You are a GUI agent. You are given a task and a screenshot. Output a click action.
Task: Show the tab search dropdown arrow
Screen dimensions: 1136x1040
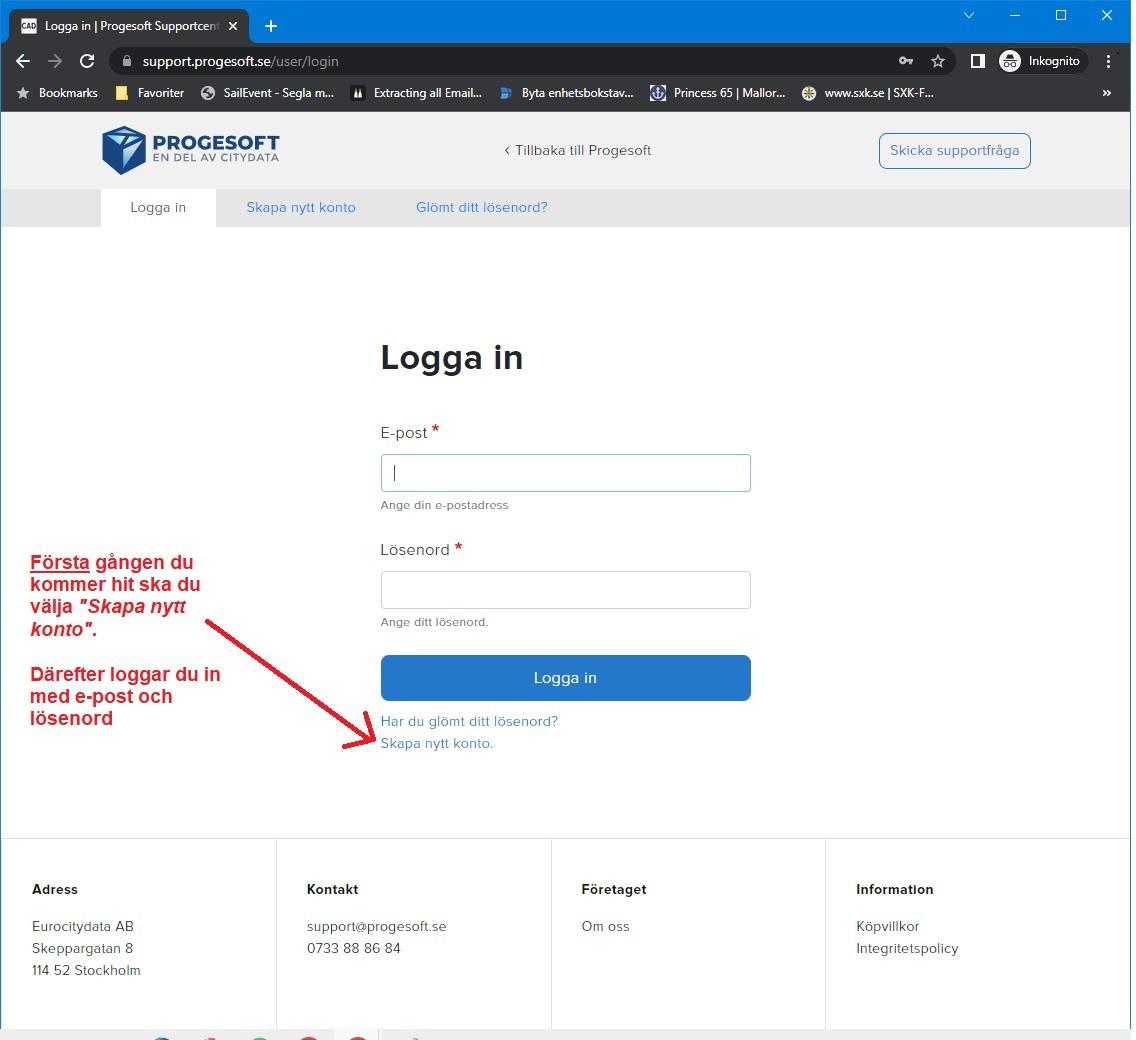(969, 15)
